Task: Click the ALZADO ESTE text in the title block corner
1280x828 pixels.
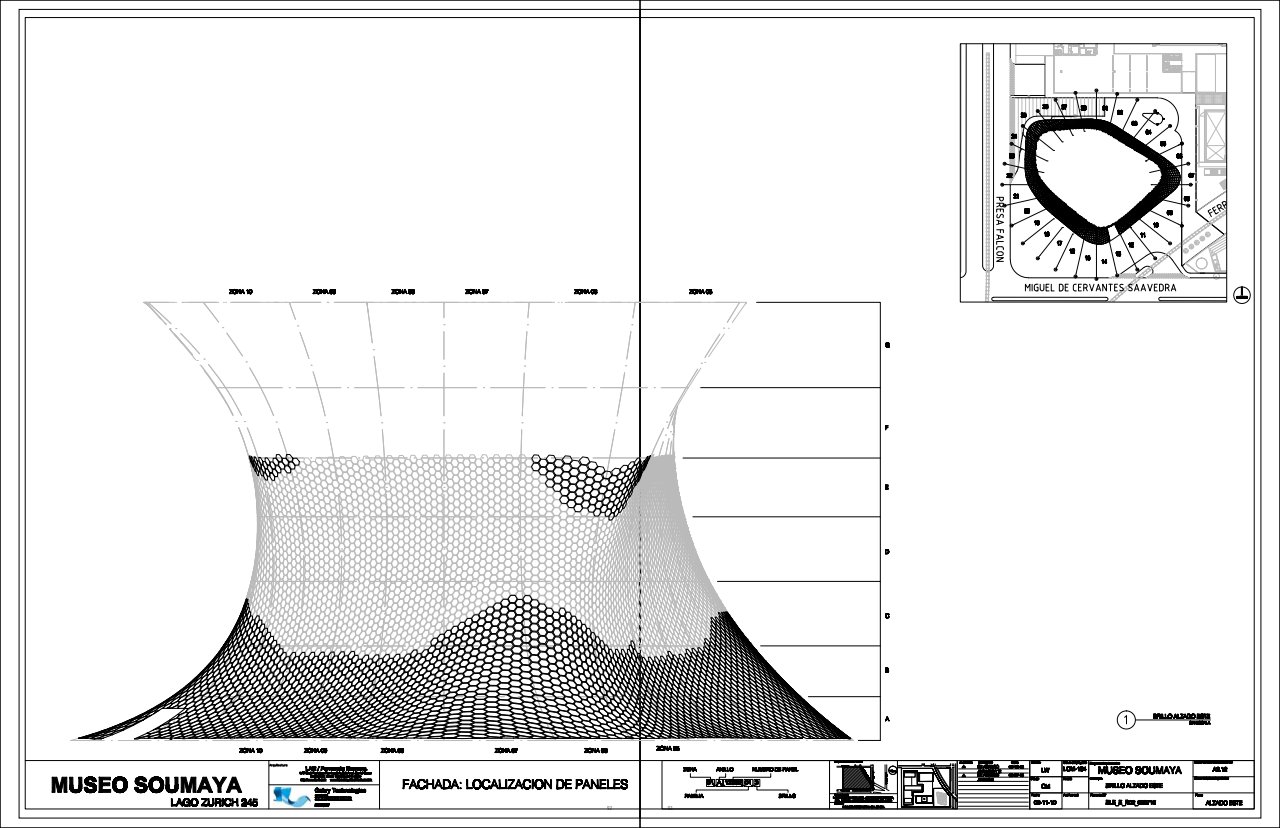Action: coord(1225,802)
